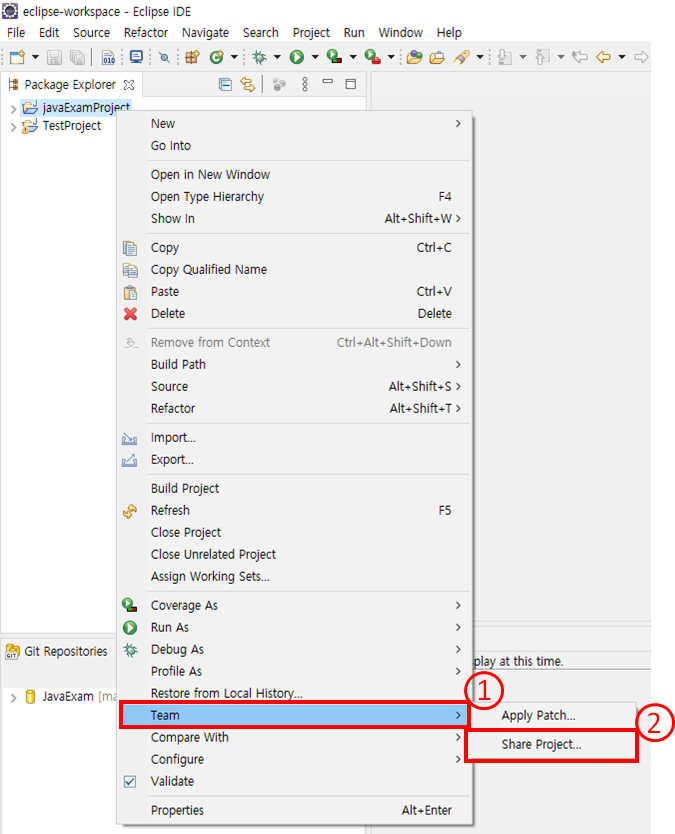Open the External Tools dropdown arrow
This screenshot has width=675, height=834.
[391, 57]
